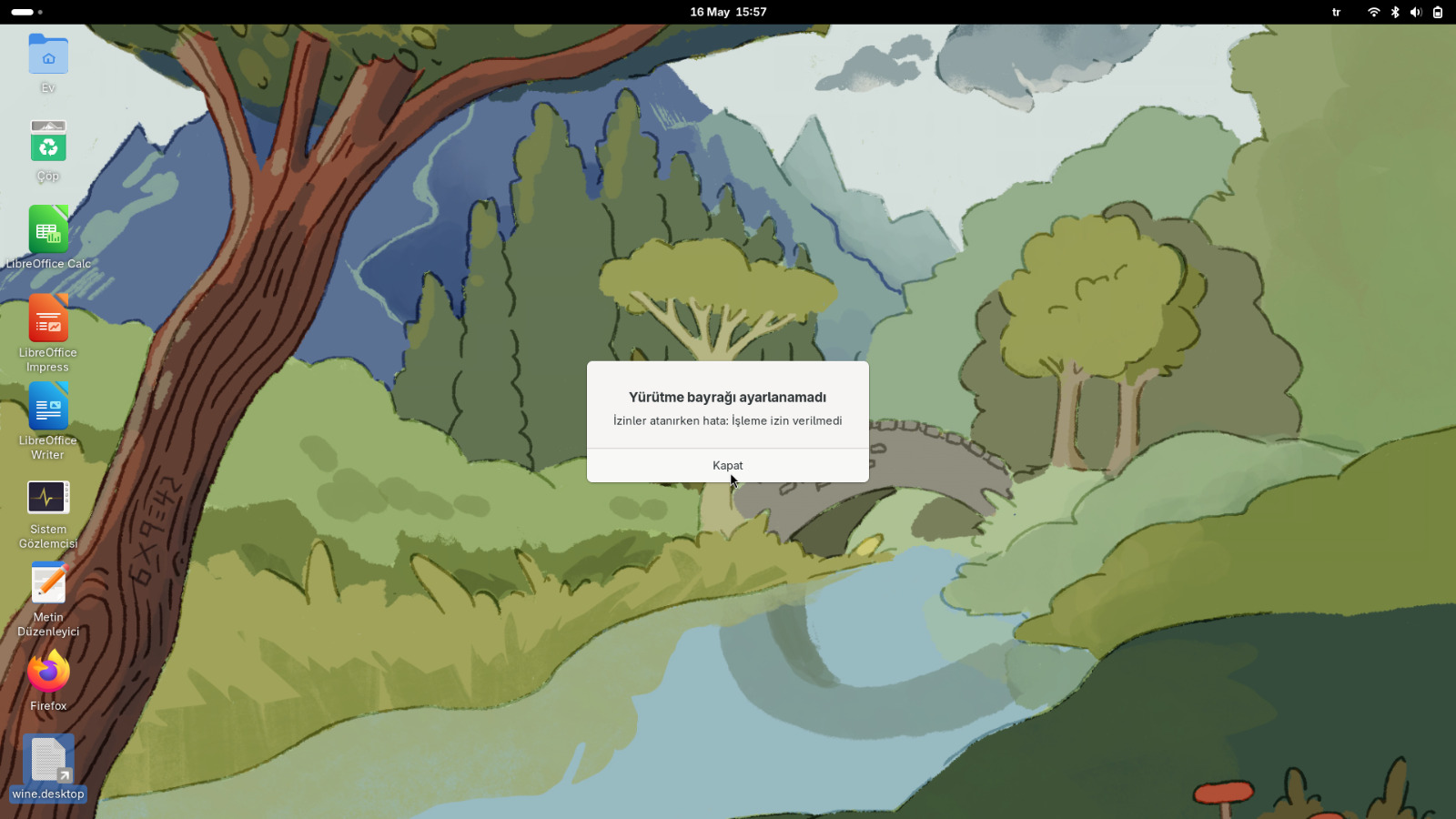Click the Wi-Fi status icon
This screenshot has width=1456, height=819.
tap(1374, 12)
